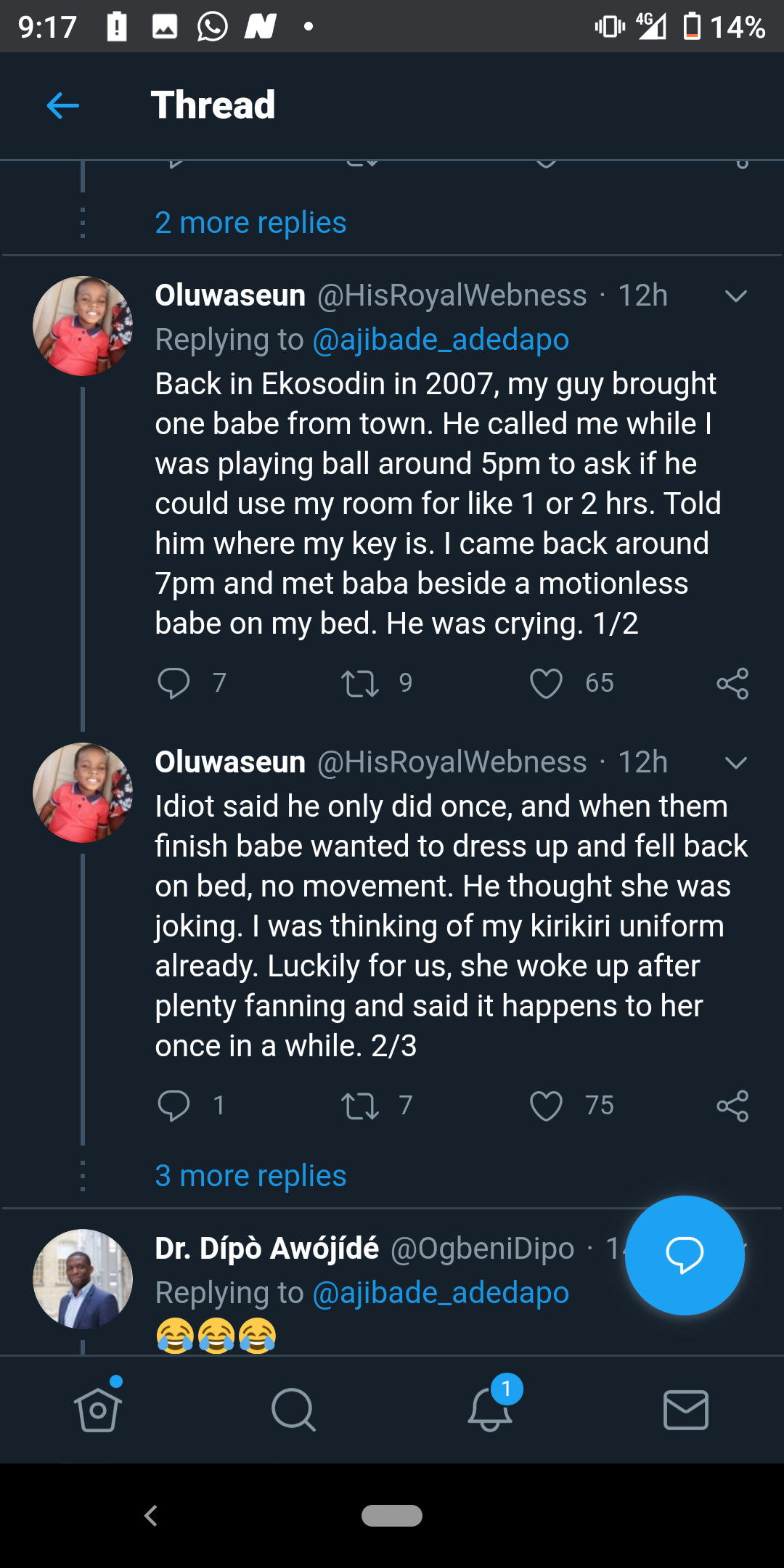Expand "2 more replies"

250,223
